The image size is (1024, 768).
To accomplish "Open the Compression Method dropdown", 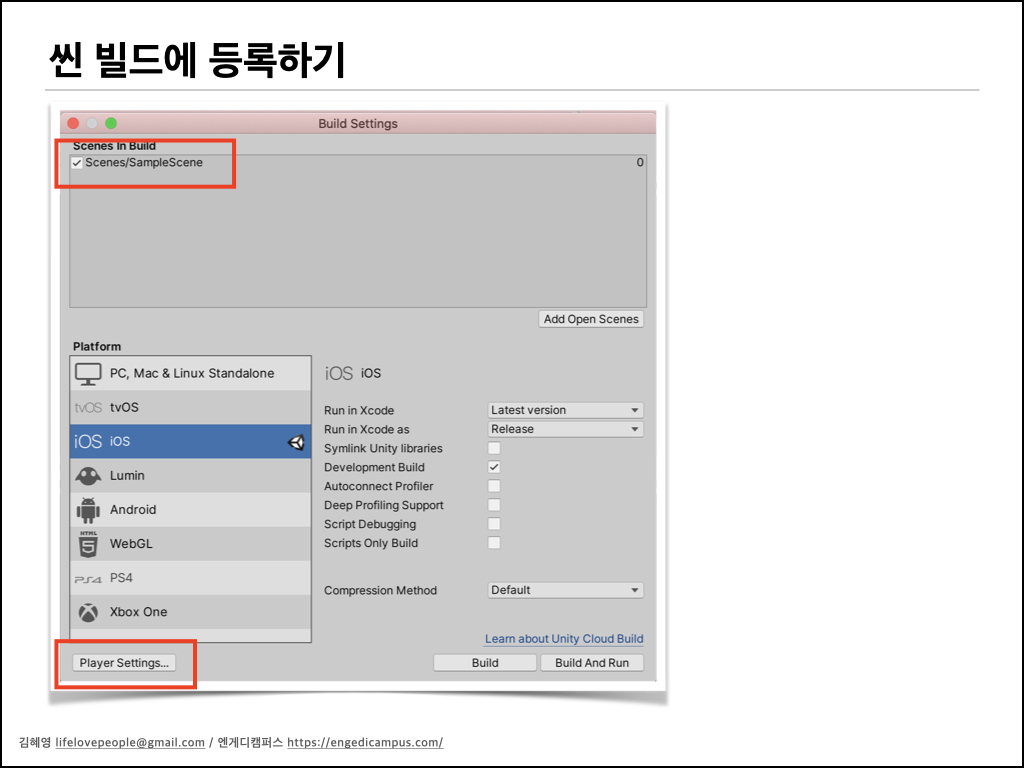I will pyautogui.click(x=566, y=590).
